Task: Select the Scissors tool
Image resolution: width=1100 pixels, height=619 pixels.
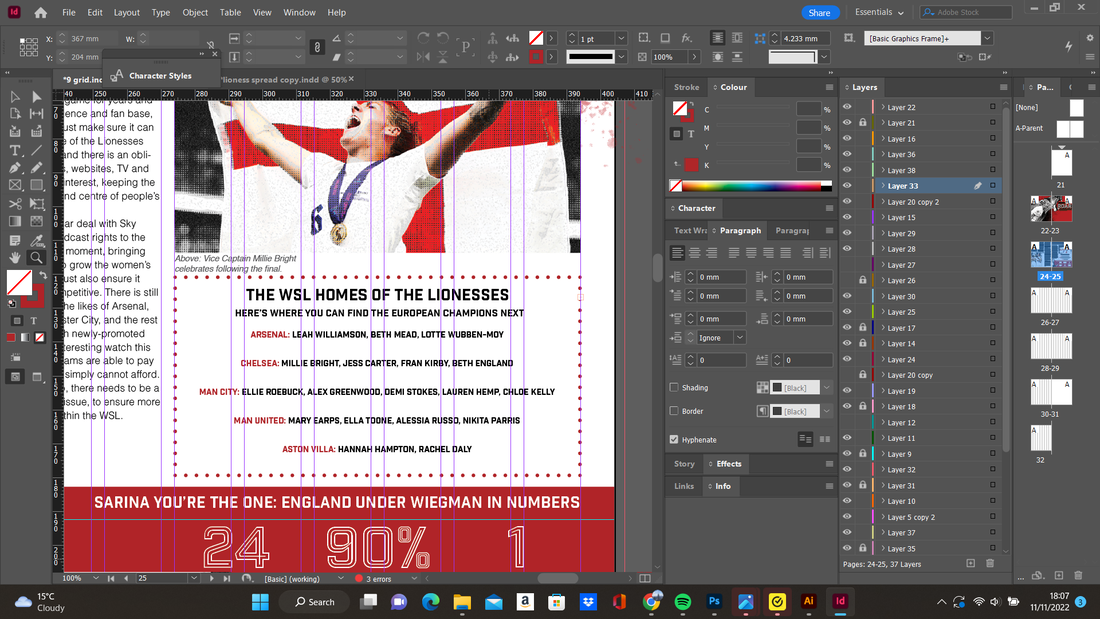Action: click(15, 204)
